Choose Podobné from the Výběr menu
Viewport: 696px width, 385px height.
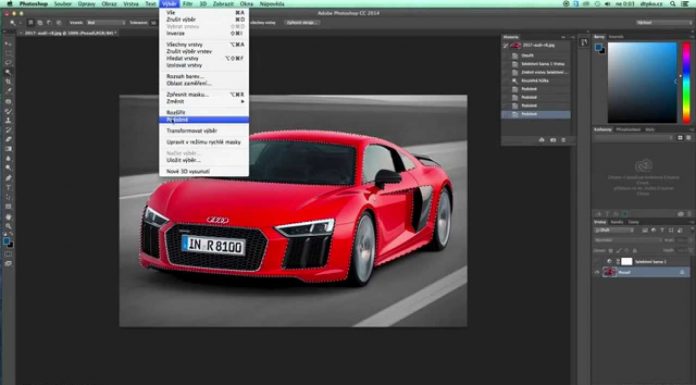(204, 119)
